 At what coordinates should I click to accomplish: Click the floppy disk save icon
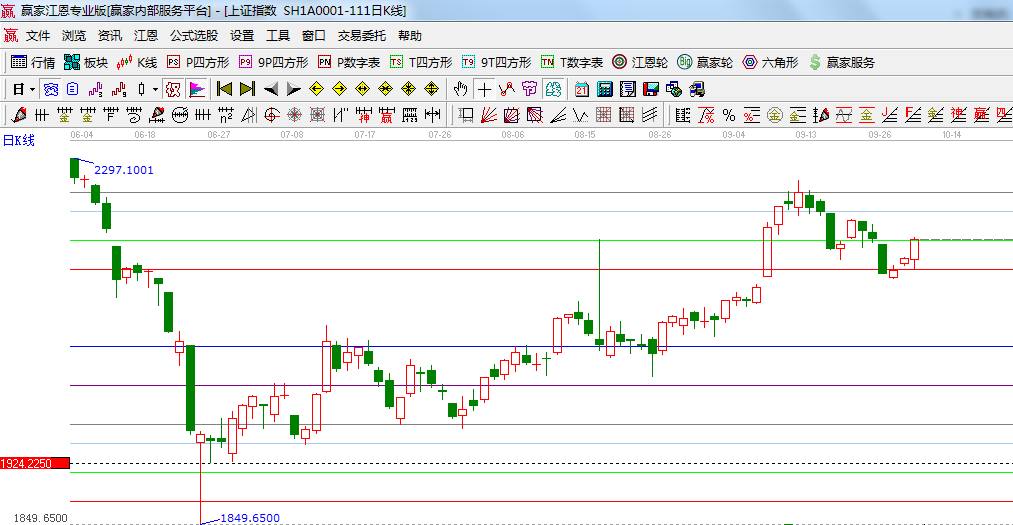coord(651,89)
